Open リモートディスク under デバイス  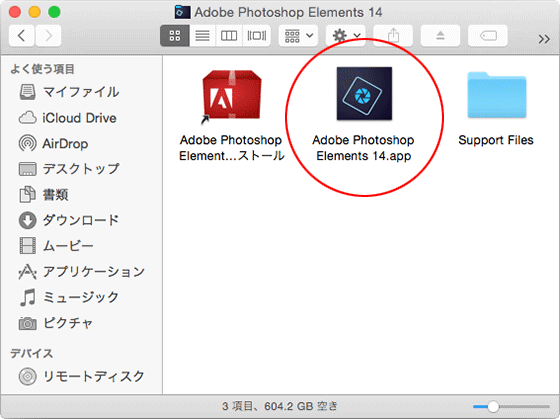coord(81,376)
